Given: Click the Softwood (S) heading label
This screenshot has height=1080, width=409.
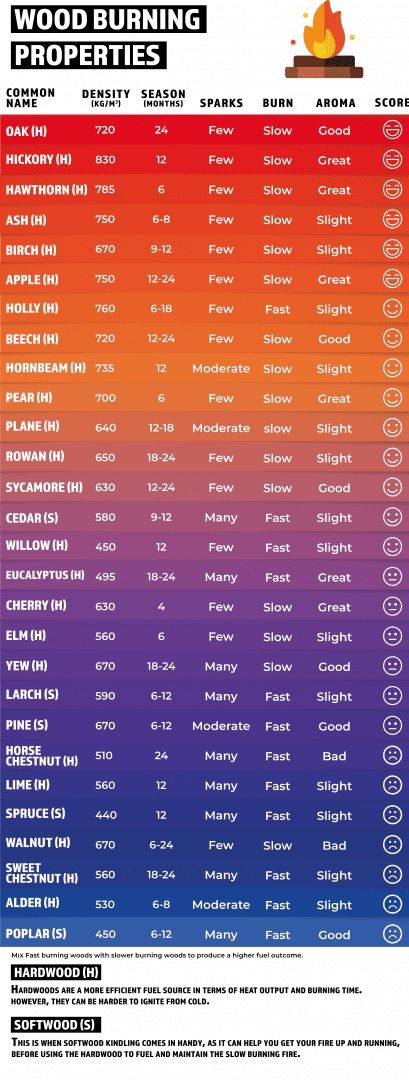Looking at the screenshot, I should pos(56,1024).
